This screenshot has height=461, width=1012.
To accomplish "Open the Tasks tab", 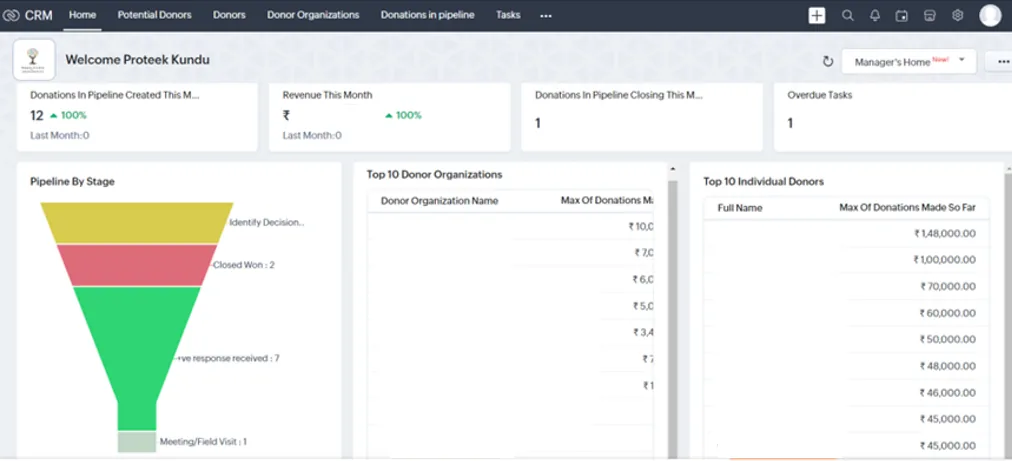I will (x=508, y=15).
